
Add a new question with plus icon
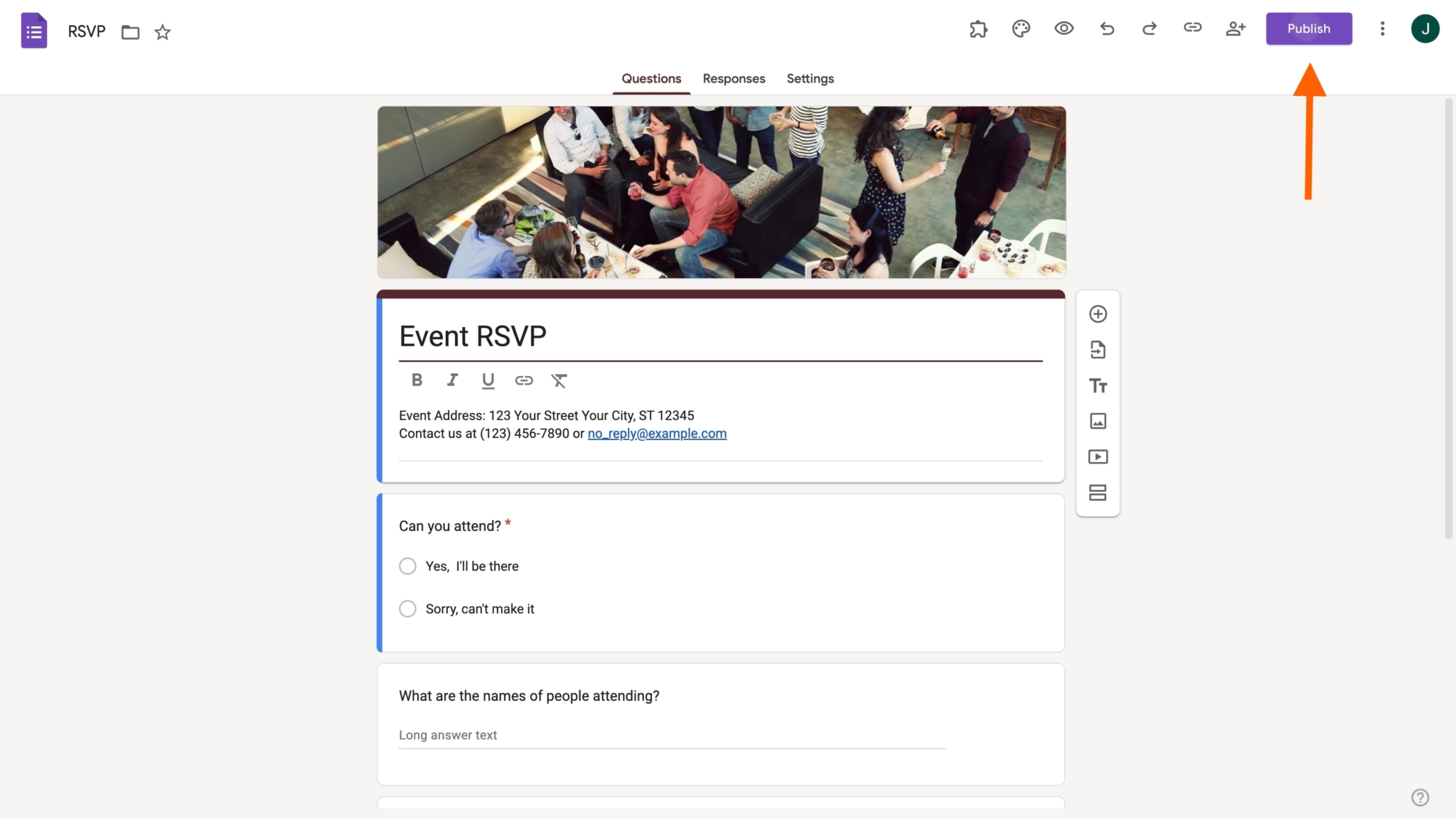click(x=1098, y=313)
